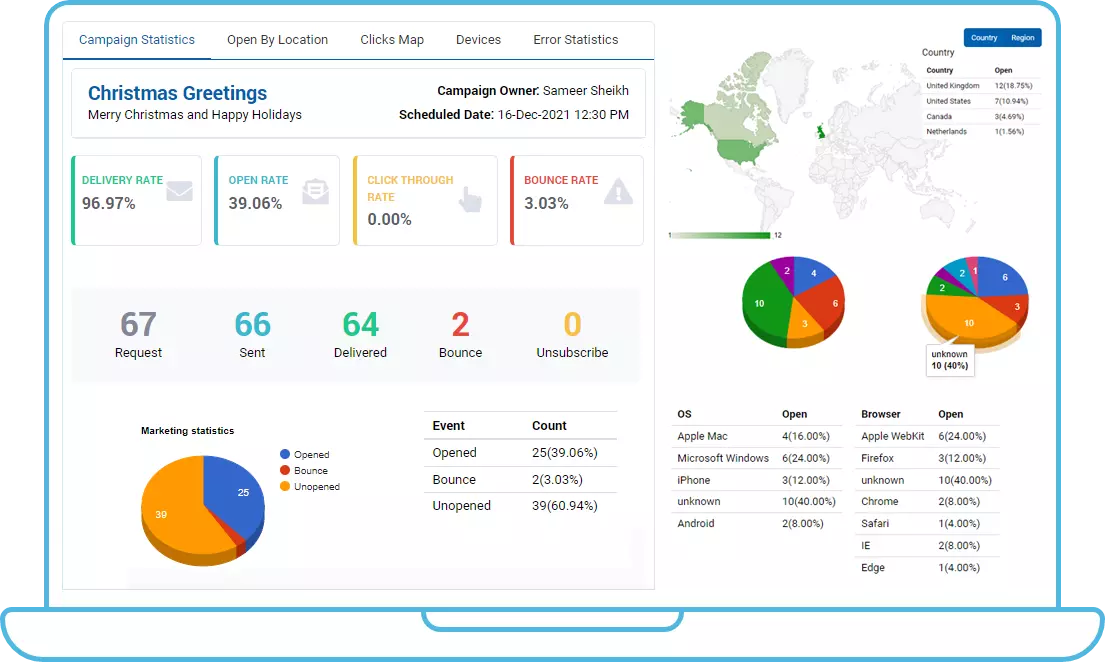Viewport: 1105px width, 662px height.
Task: Click the orange 10 slice of the browser pie chart
Action: [969, 321]
